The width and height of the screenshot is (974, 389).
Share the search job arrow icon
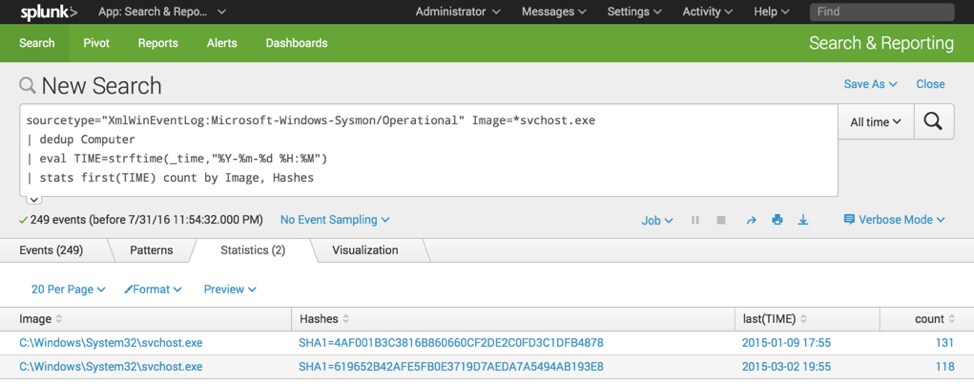(x=751, y=220)
